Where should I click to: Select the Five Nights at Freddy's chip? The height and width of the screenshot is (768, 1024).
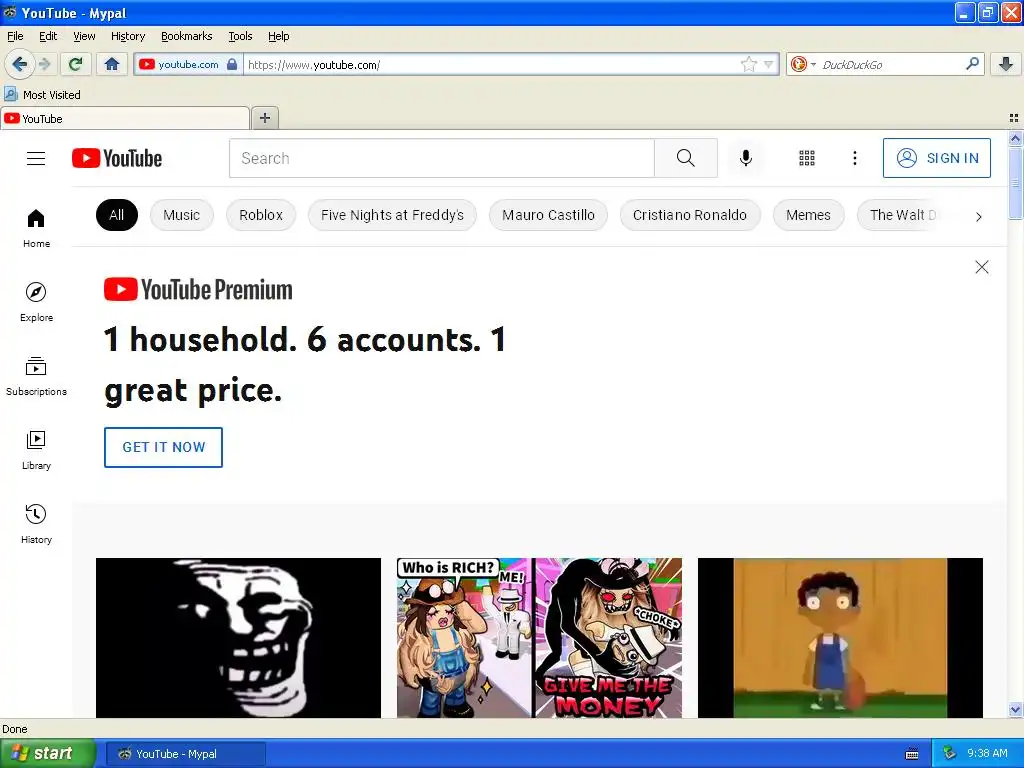[x=392, y=215]
